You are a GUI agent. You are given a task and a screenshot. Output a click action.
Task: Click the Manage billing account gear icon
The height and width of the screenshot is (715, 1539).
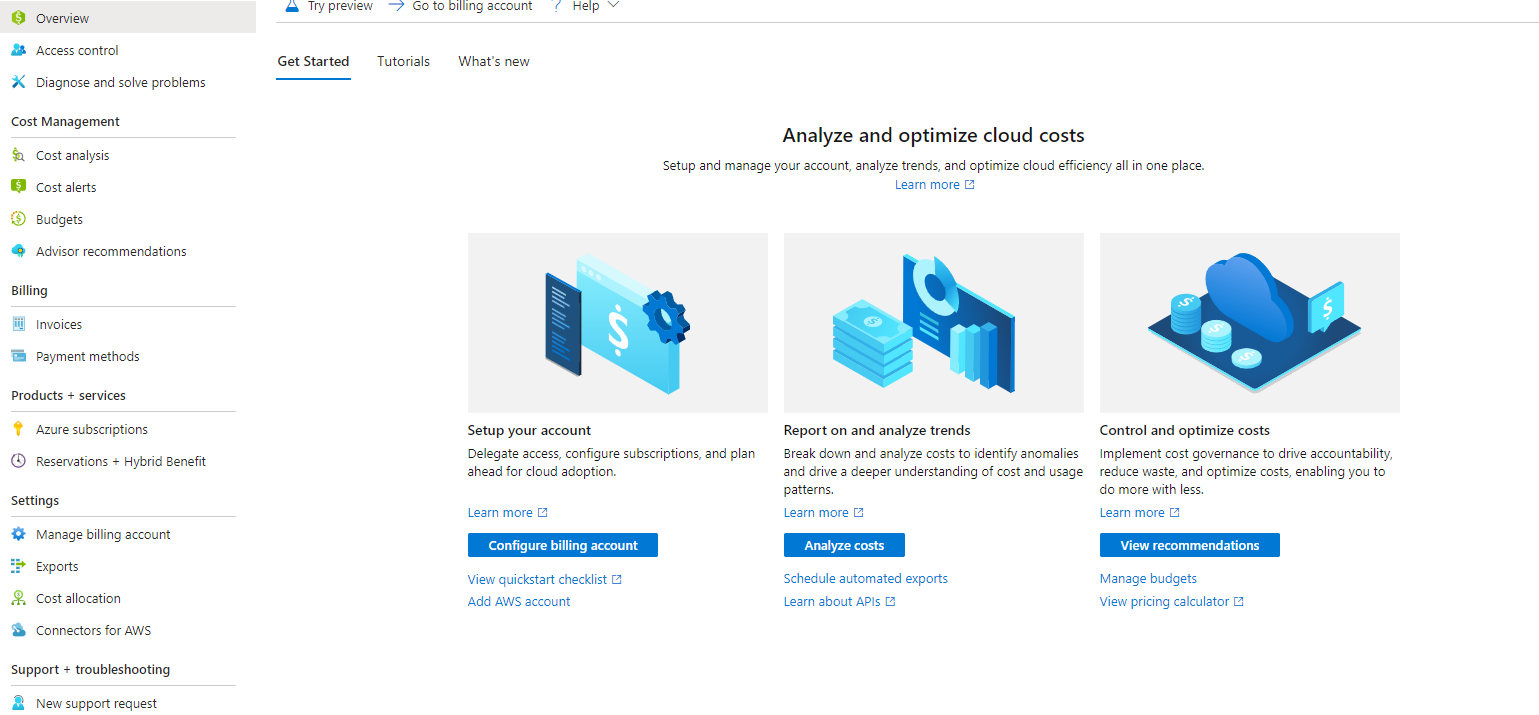(18, 534)
